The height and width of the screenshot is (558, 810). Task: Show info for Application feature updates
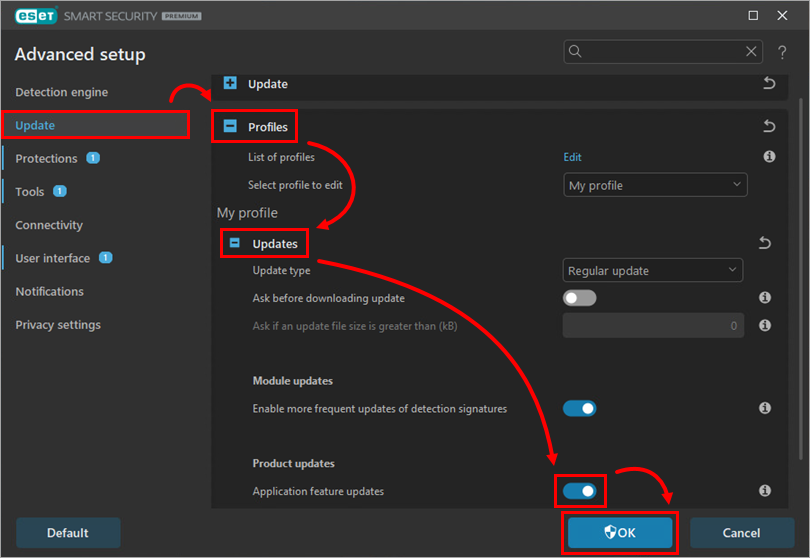[x=765, y=491]
